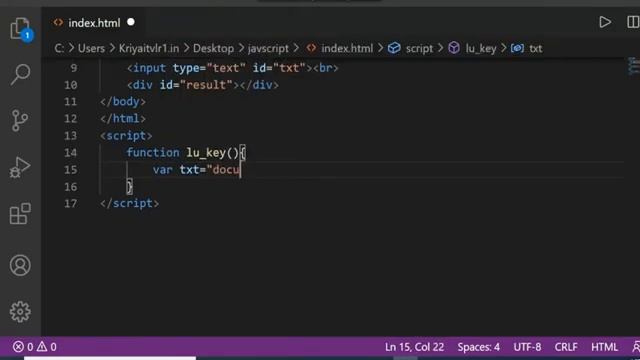This screenshot has height=360, width=640.
Task: Click the closing </script> tag on line 17
Action: (x=129, y=203)
